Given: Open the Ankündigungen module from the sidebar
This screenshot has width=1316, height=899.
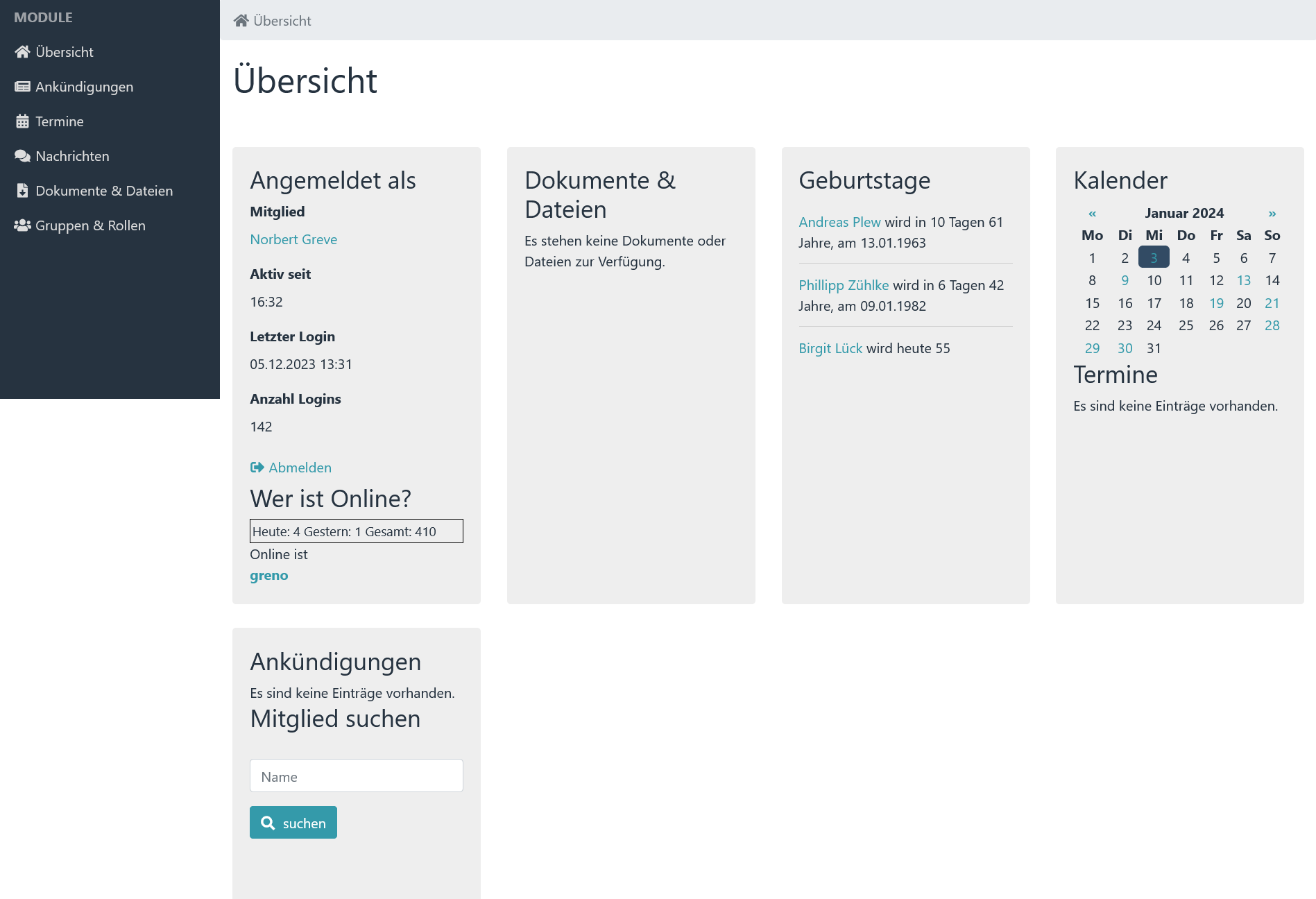Looking at the screenshot, I should point(85,86).
